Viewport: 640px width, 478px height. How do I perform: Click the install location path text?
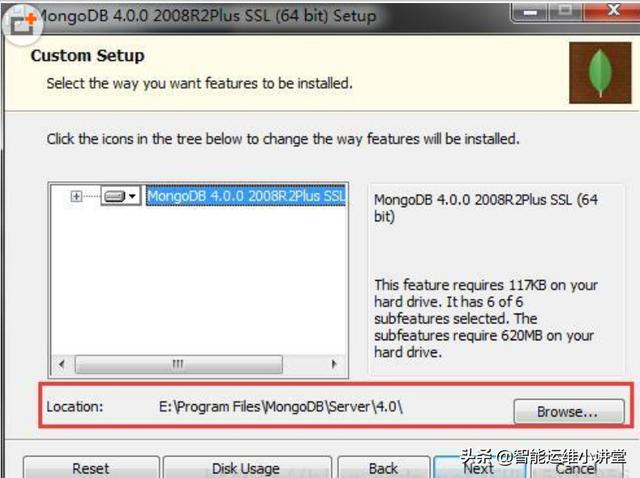point(281,407)
